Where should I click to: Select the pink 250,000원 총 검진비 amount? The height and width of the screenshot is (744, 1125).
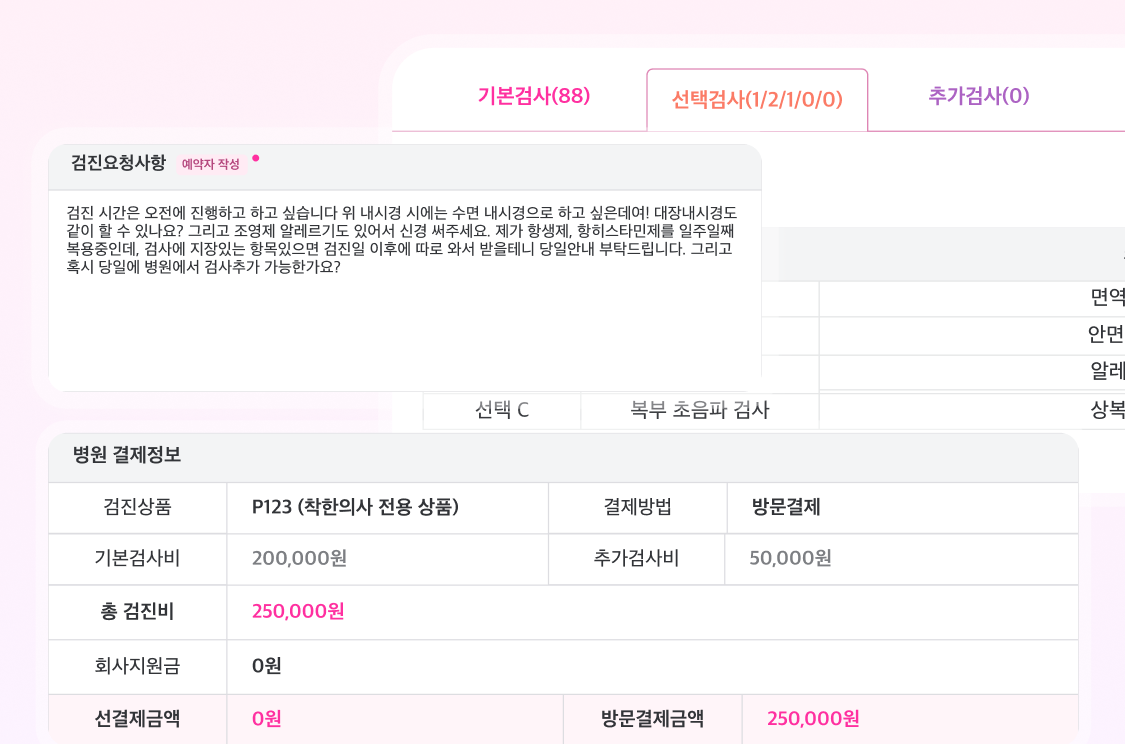pyautogui.click(x=298, y=611)
